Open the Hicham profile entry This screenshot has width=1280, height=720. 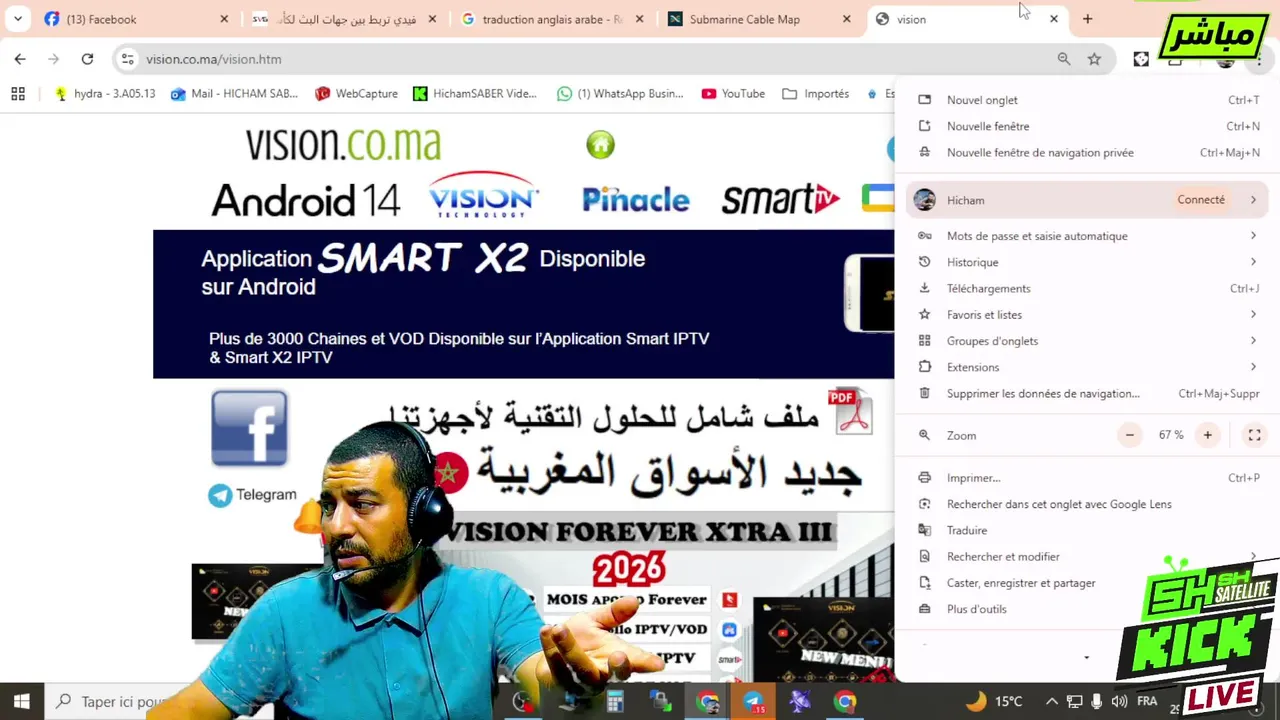[x=1087, y=200]
